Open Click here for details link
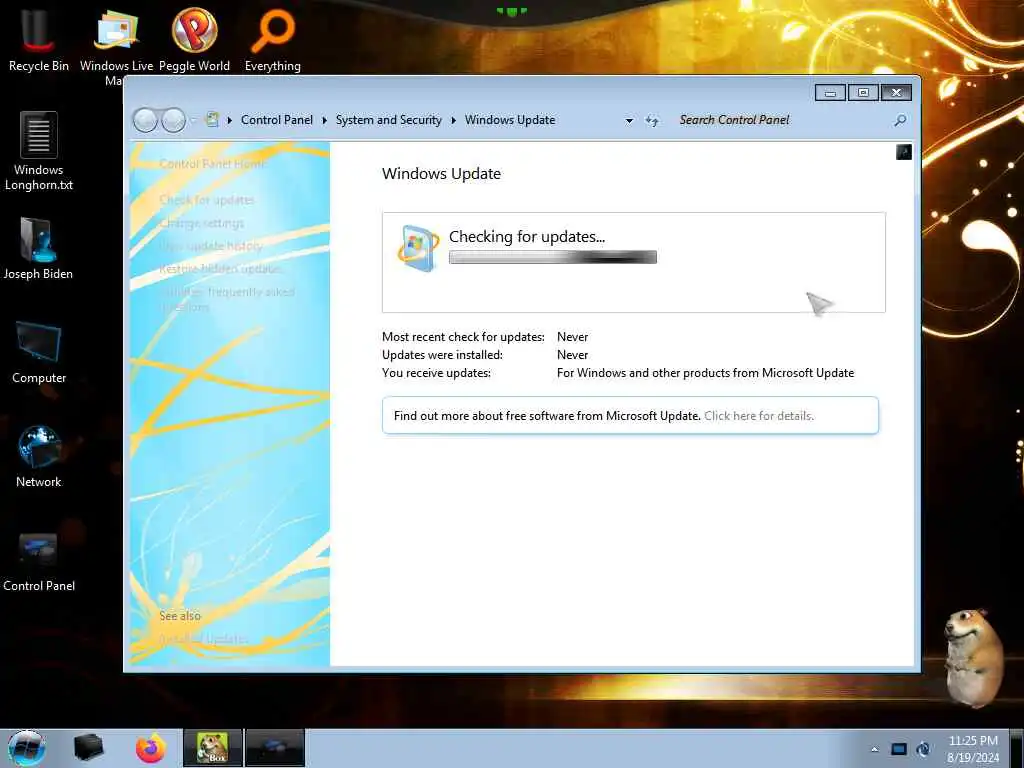Viewport: 1024px width, 768px height. coord(759,416)
